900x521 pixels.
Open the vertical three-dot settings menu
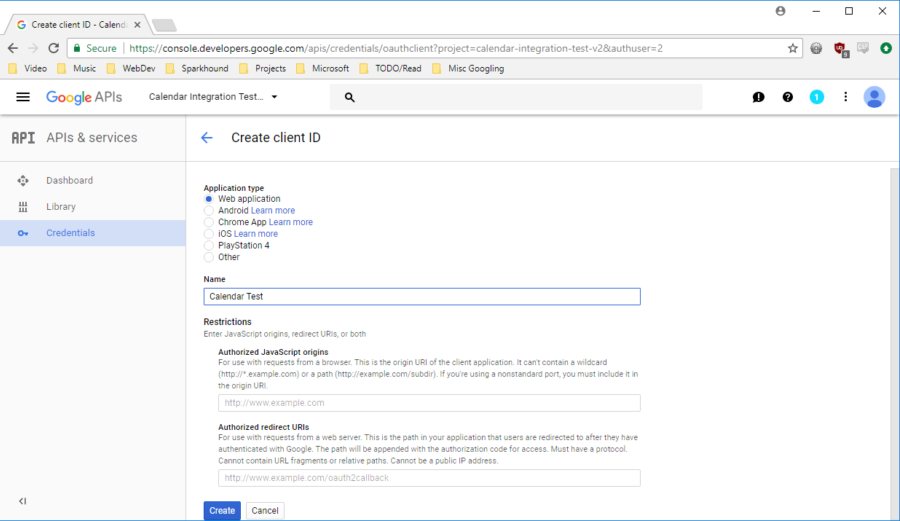coord(845,97)
